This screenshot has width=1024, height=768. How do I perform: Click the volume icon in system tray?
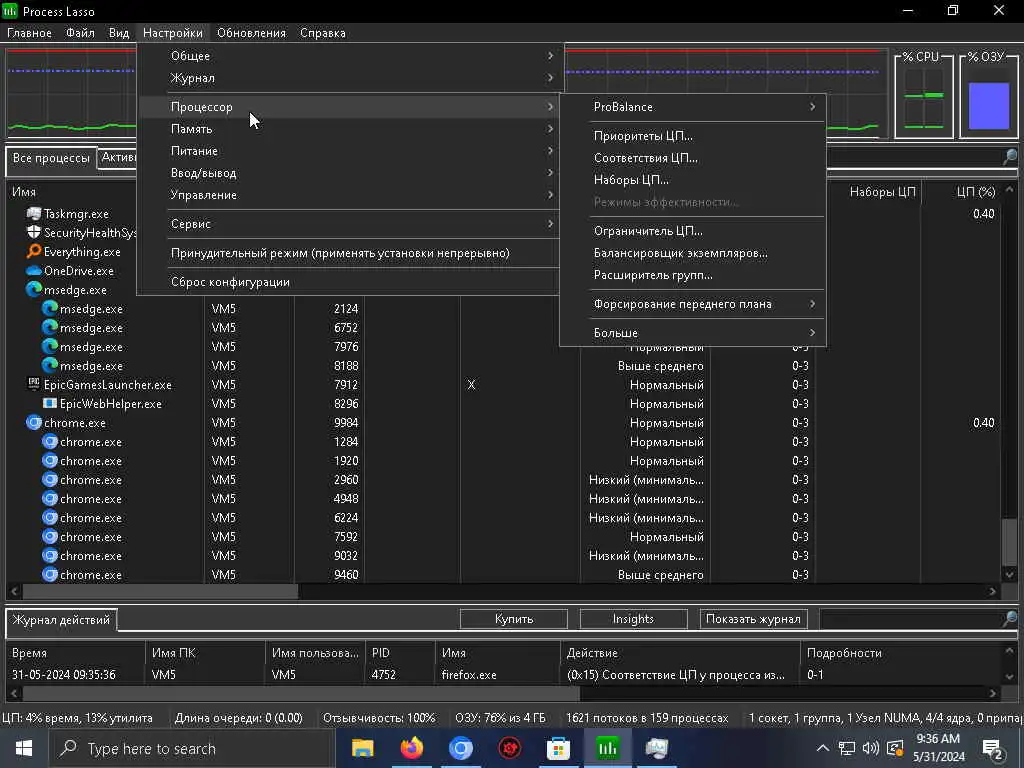pos(870,748)
